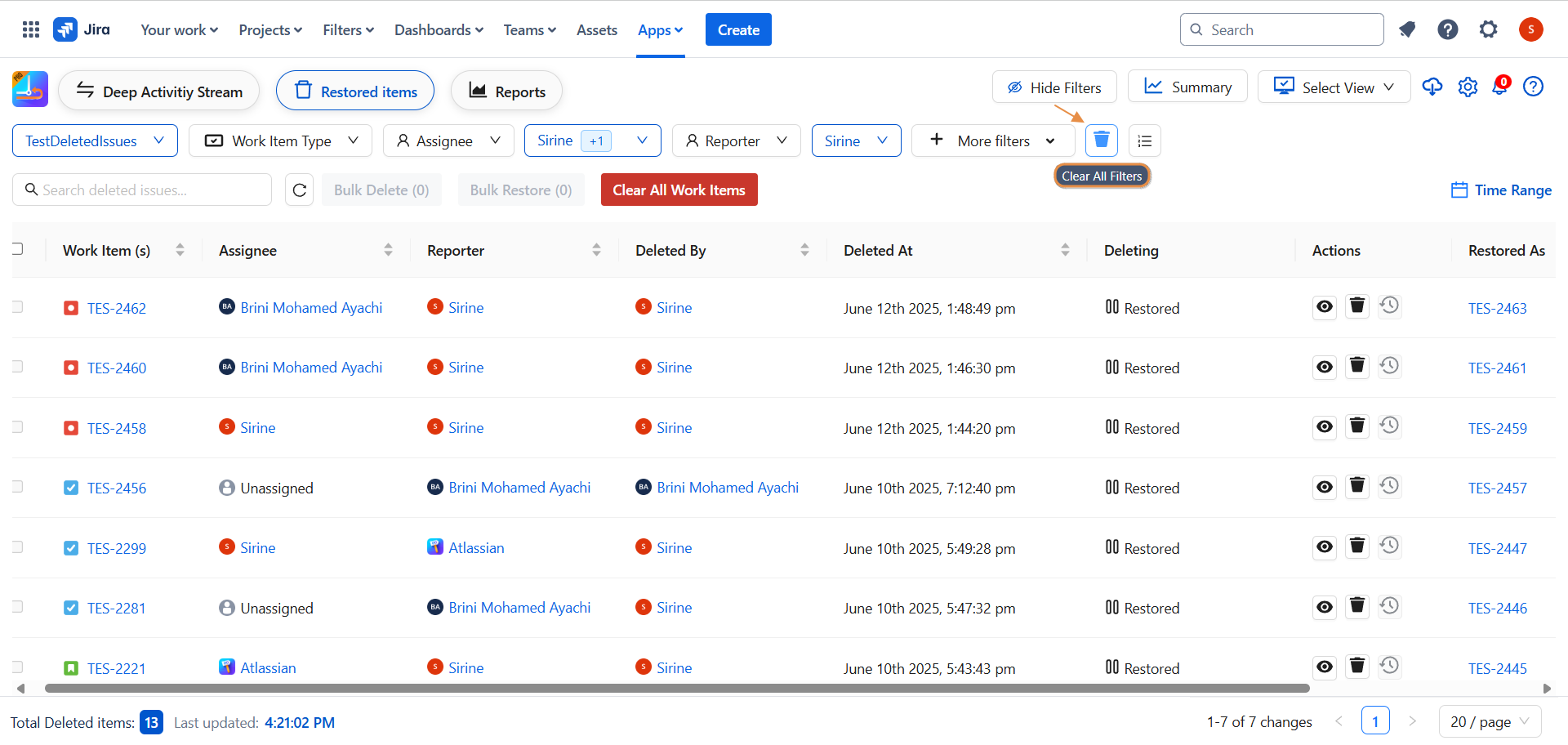Click the trash icon for TES-2460 row
Screen dimensions: 1568x745
point(1356,367)
